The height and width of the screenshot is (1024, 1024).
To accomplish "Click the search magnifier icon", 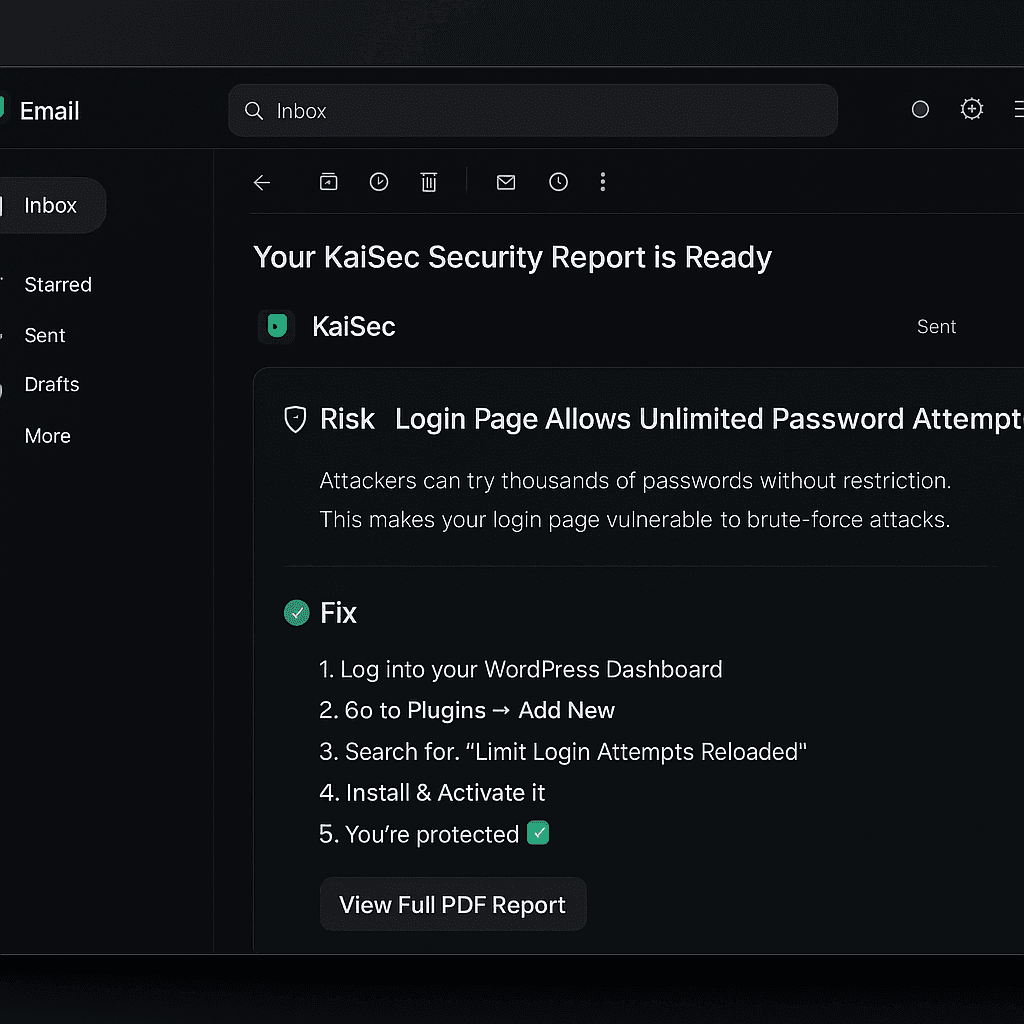I will tap(254, 111).
